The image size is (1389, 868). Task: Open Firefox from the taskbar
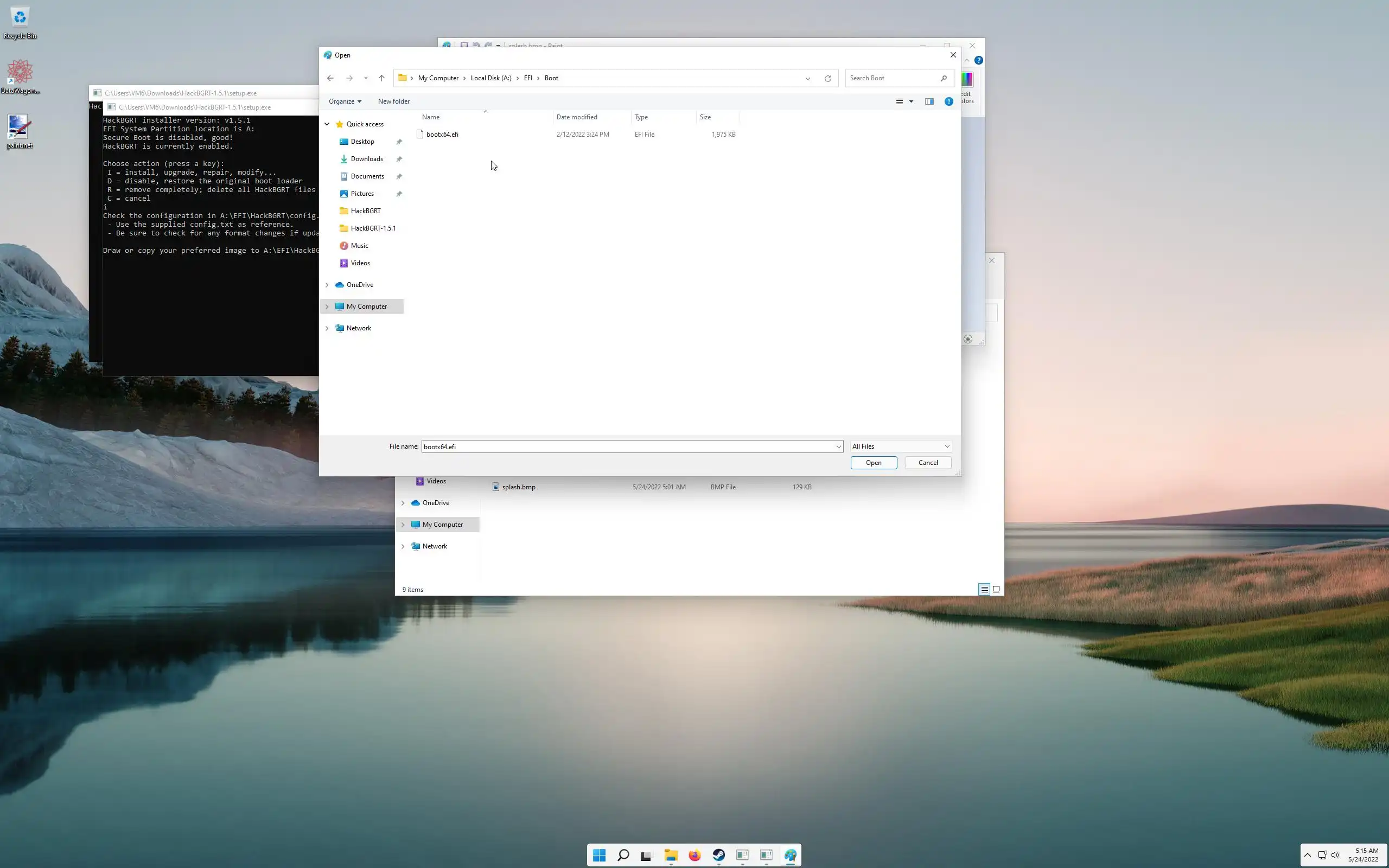point(694,856)
